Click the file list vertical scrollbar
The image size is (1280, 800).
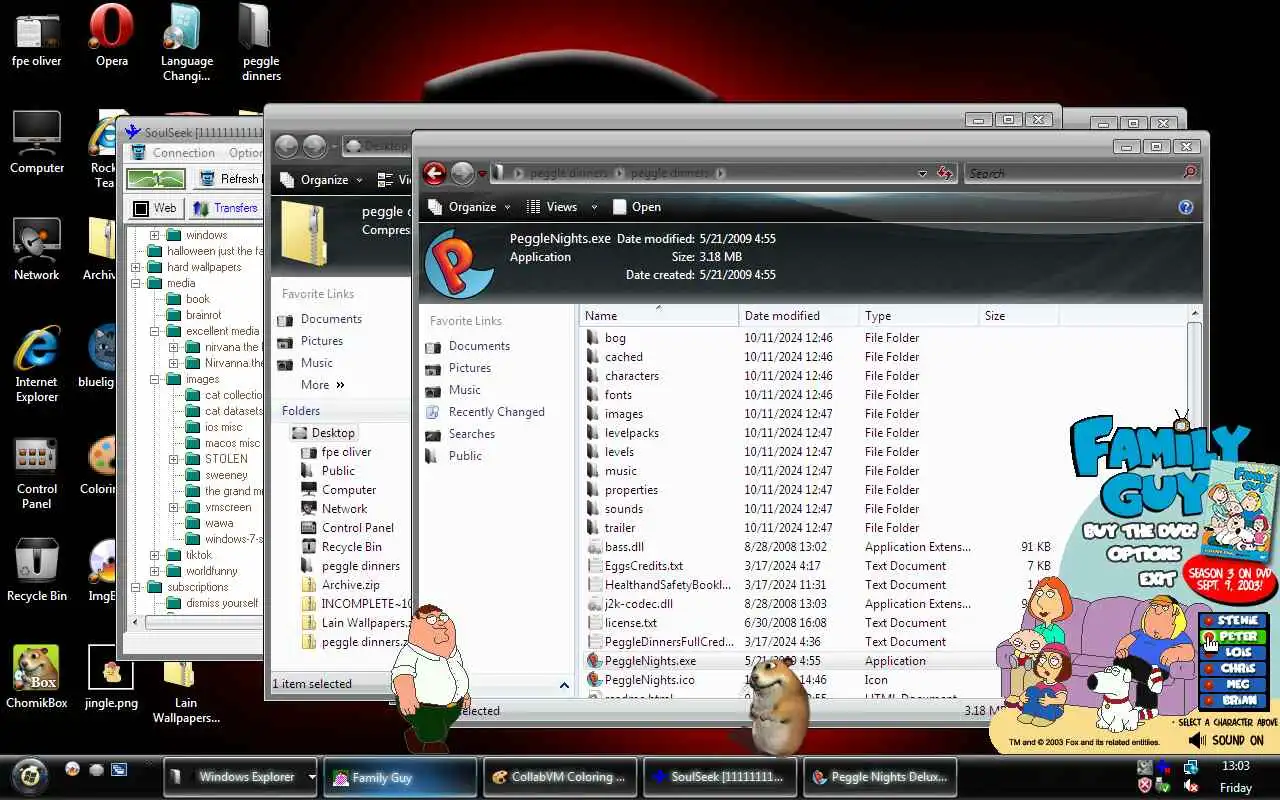coord(1194,500)
